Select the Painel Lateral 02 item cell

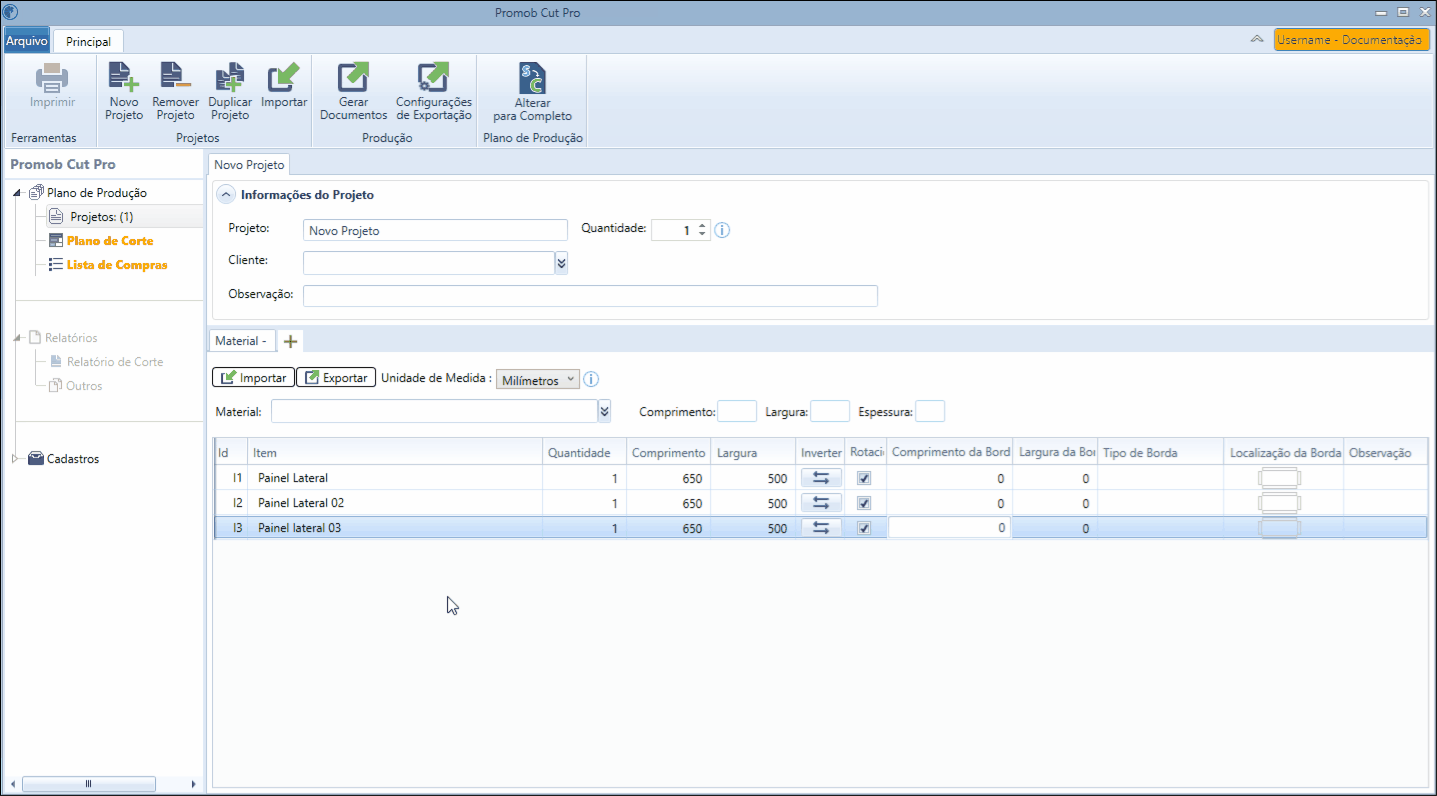[x=395, y=503]
